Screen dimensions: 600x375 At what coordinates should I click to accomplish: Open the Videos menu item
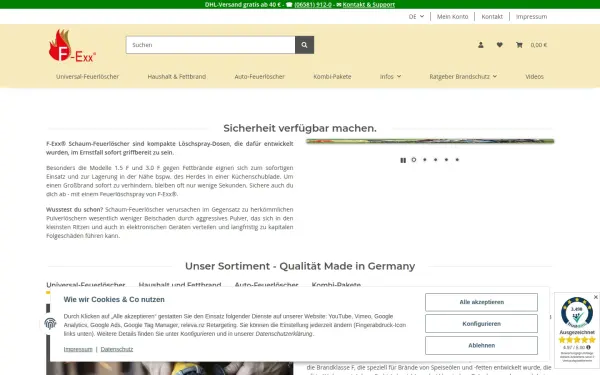[534, 77]
